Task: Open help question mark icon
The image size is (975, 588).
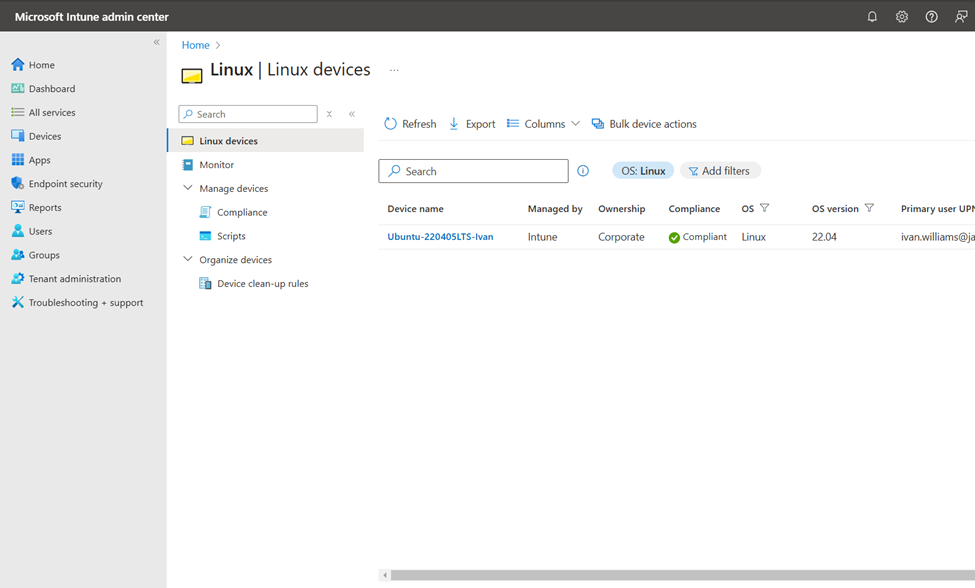Action: (x=931, y=17)
